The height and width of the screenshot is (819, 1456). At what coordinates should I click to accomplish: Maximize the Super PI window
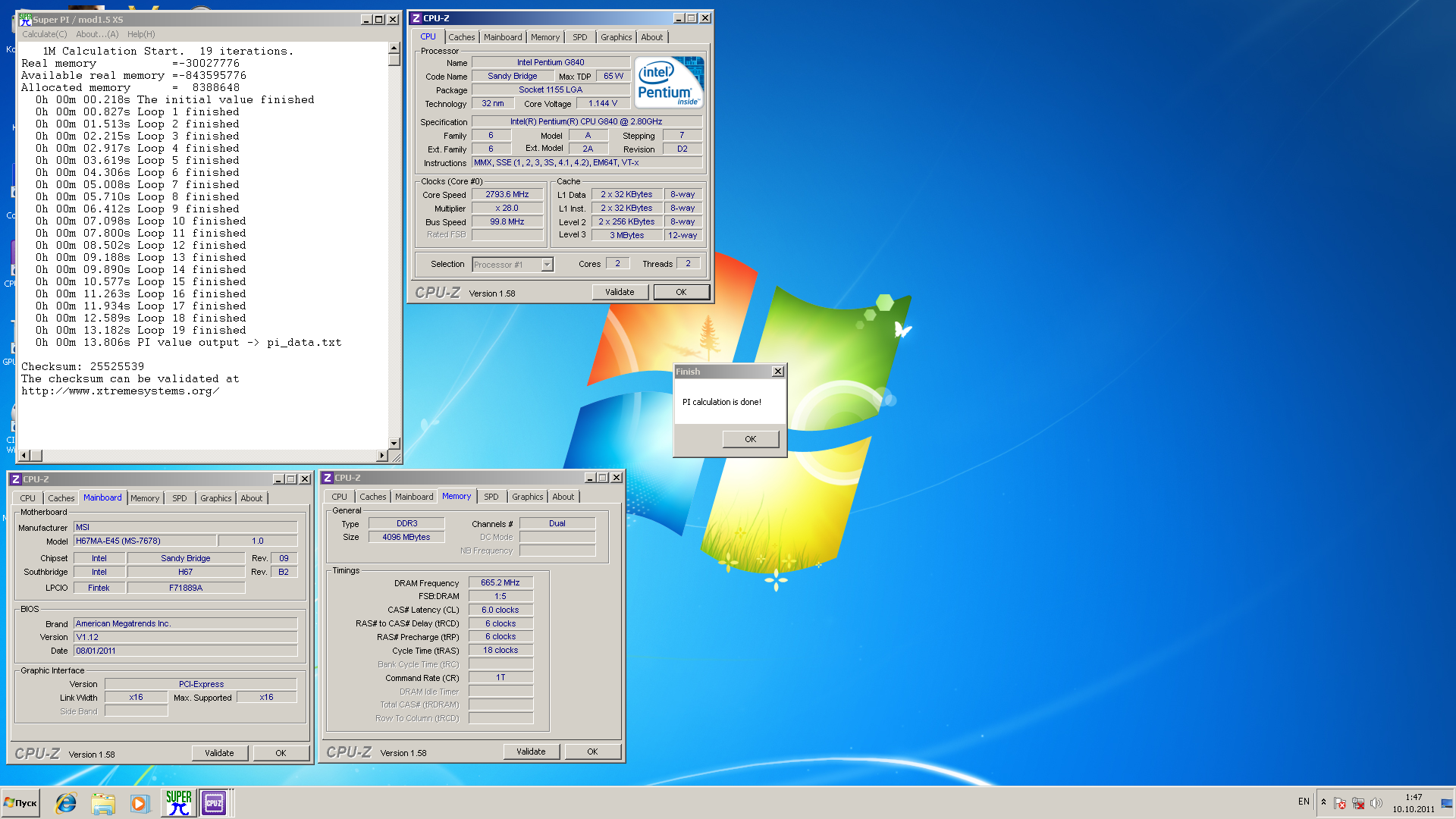(379, 20)
